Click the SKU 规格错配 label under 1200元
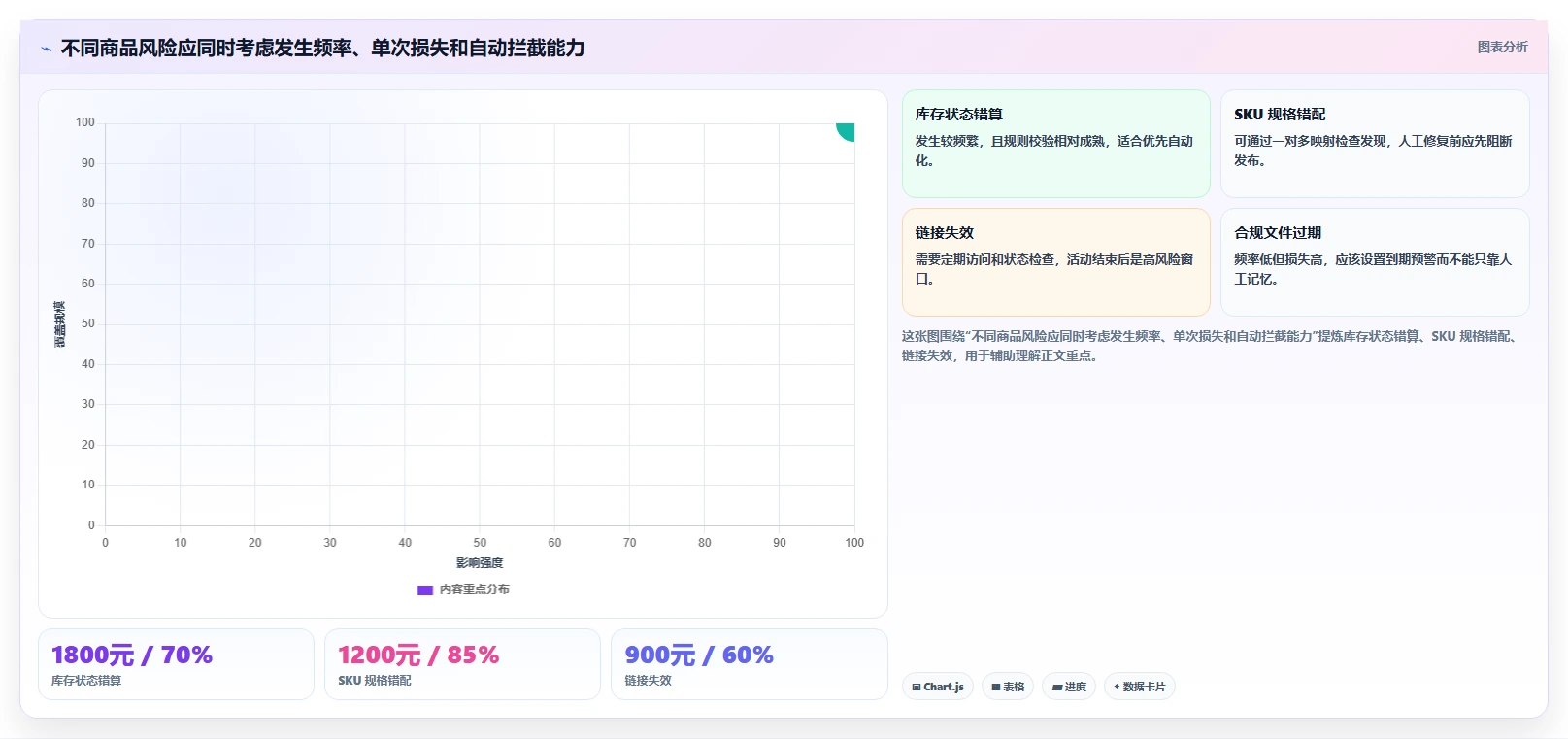 tap(375, 681)
